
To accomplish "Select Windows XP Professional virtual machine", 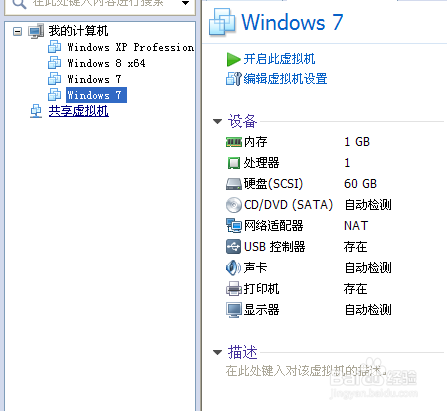I will [x=130, y=47].
